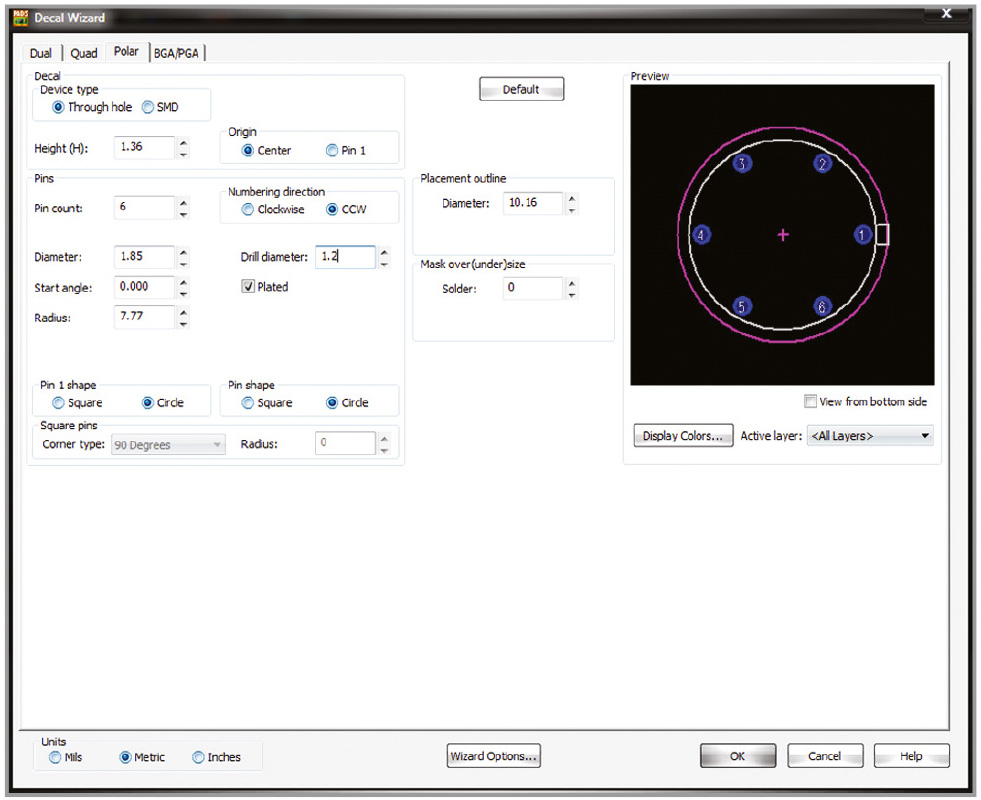The image size is (981, 800).
Task: Decrease the Height (H) value with the down arrow
Action: pyautogui.click(x=183, y=154)
